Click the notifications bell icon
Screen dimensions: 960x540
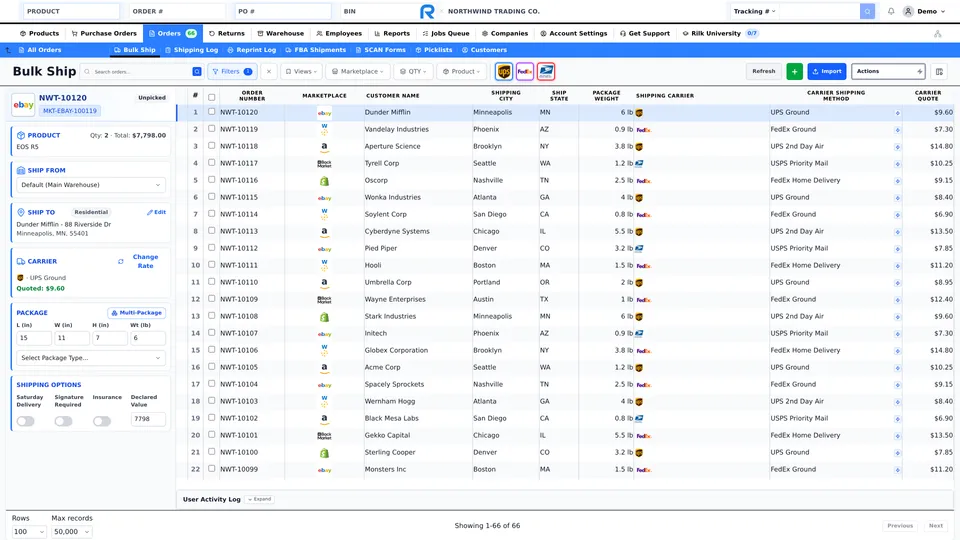tap(891, 11)
